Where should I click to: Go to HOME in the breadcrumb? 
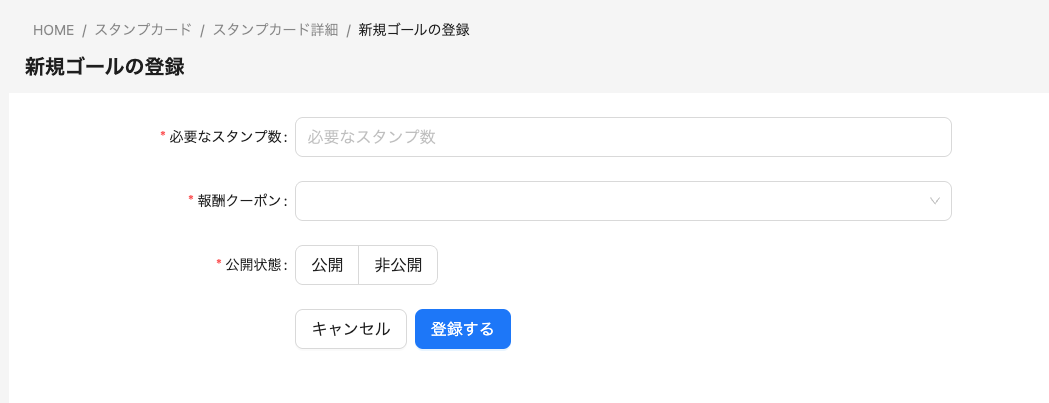[x=53, y=30]
